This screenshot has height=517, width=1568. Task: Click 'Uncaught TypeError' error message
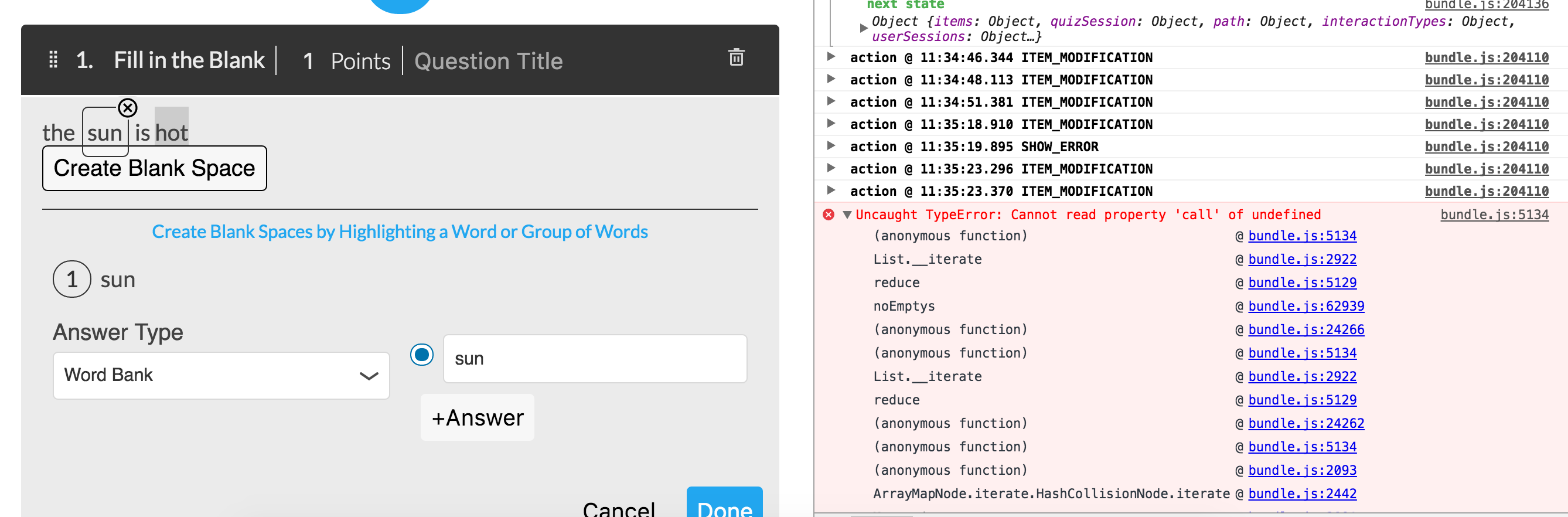coord(1087,215)
